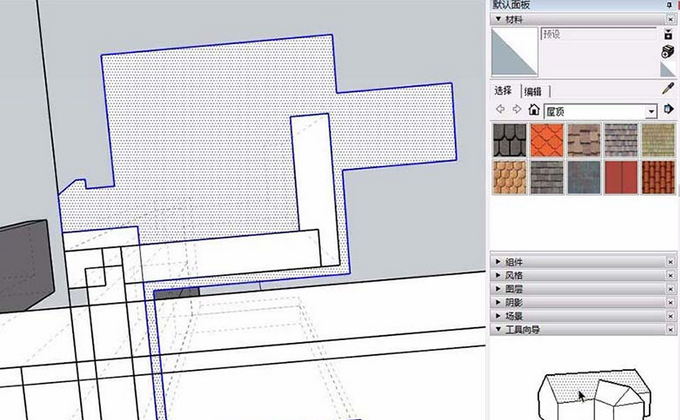Switch to the 选择 tab
This screenshot has height=420, width=680.
click(503, 91)
